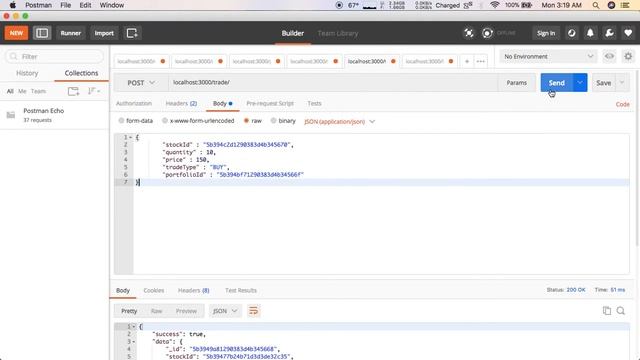Switch response view to Raw

(156, 311)
